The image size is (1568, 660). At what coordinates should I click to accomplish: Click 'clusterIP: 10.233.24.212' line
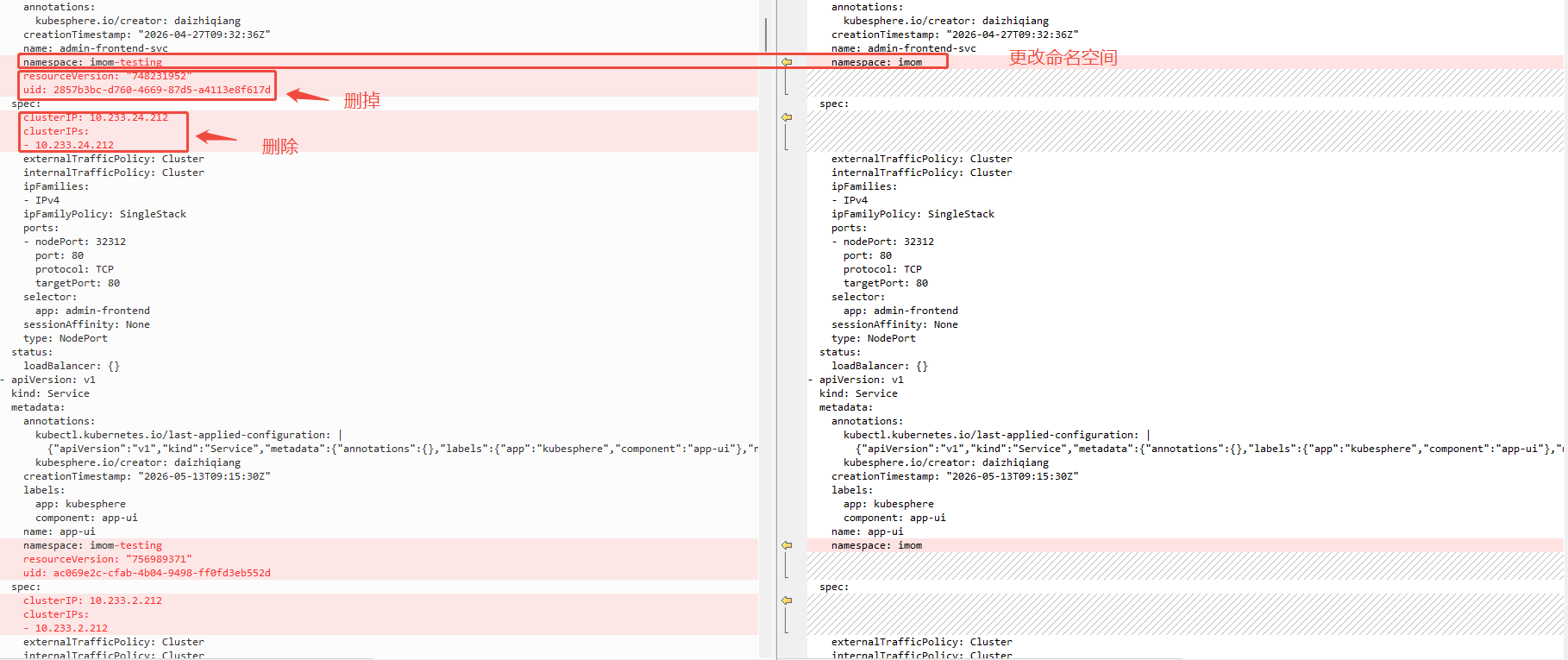tap(96, 117)
